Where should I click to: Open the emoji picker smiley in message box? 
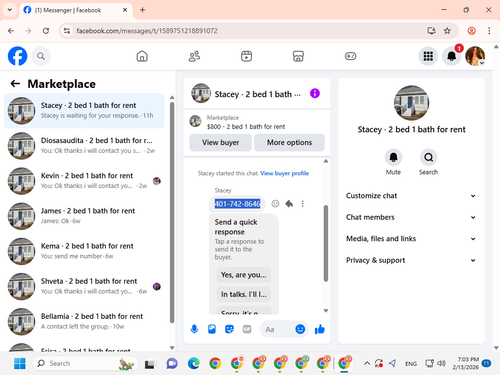point(300,329)
